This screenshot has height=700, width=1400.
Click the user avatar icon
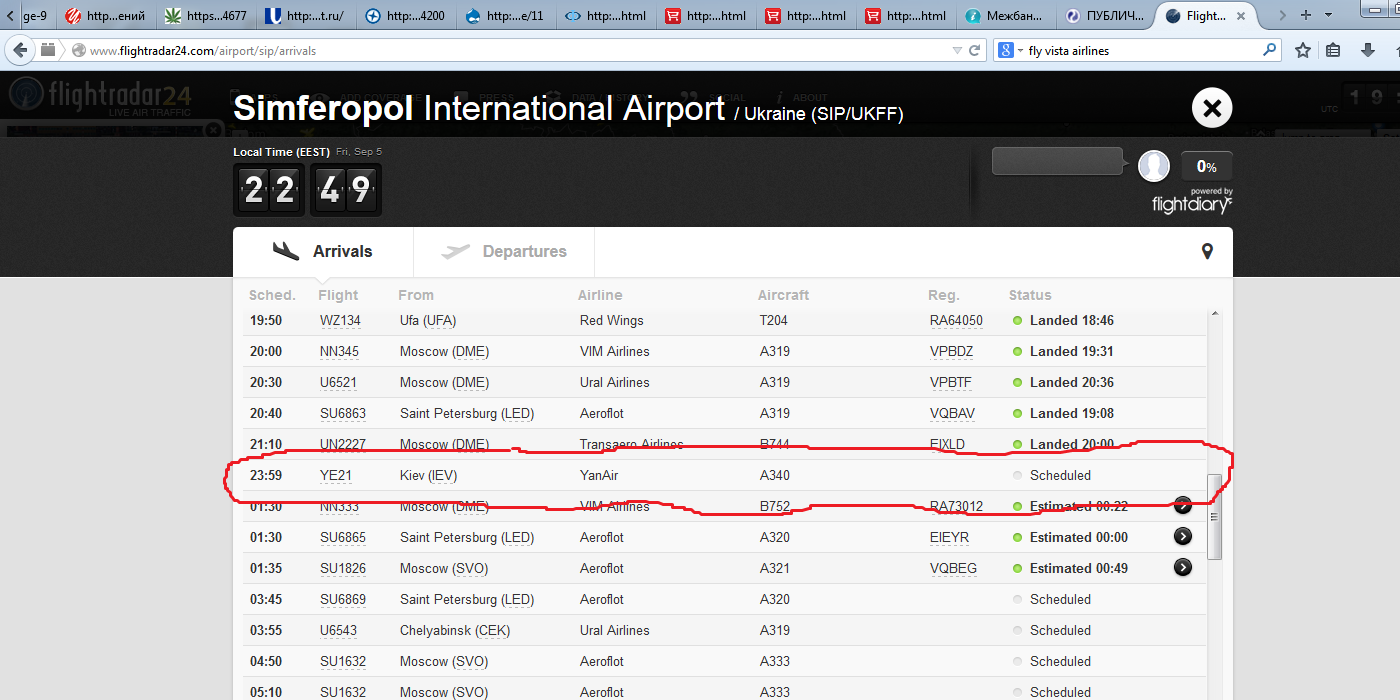click(x=1154, y=166)
